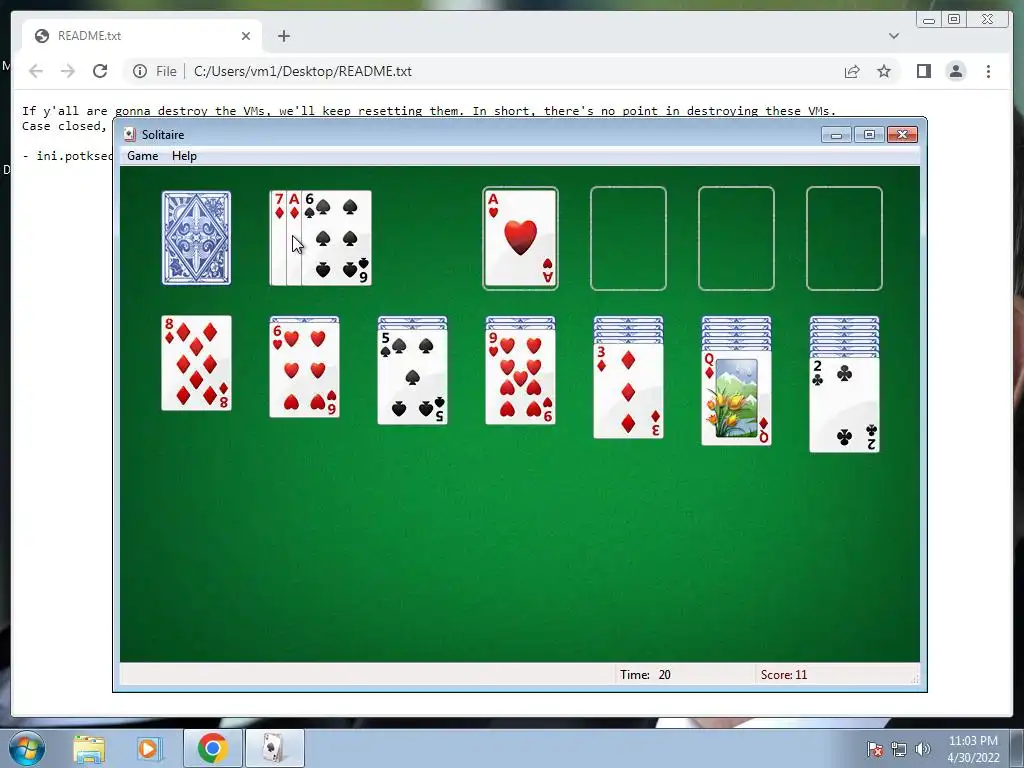The width and height of the screenshot is (1024, 768).
Task: Select the 6 of hearts card
Action: click(304, 370)
